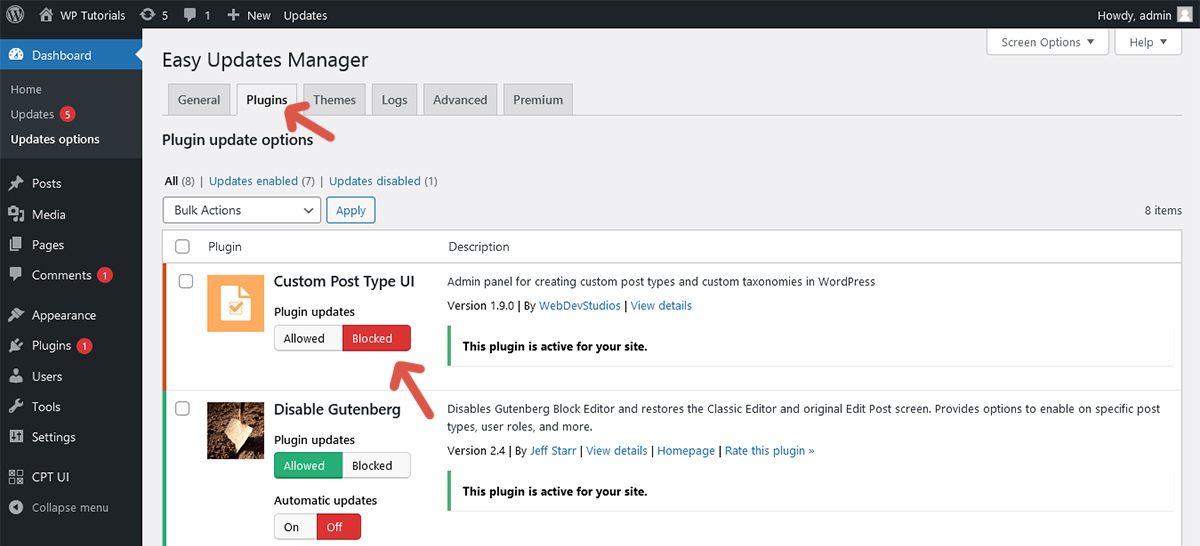
Task: Click the Disable Gutenberg plugin thumbnail
Action: 236,430
